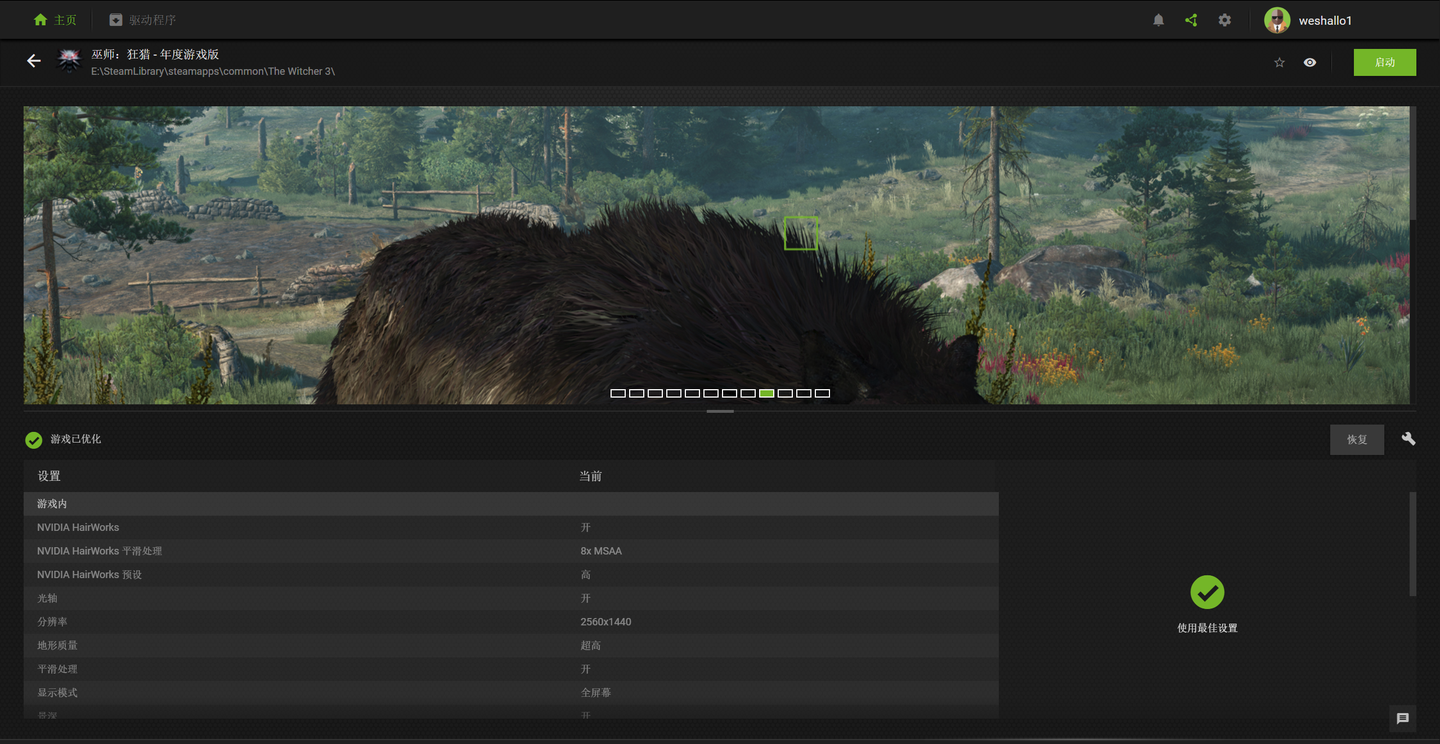This screenshot has width=1440, height=744.
Task: Click the 超高 terrain quality value
Action: tap(591, 646)
